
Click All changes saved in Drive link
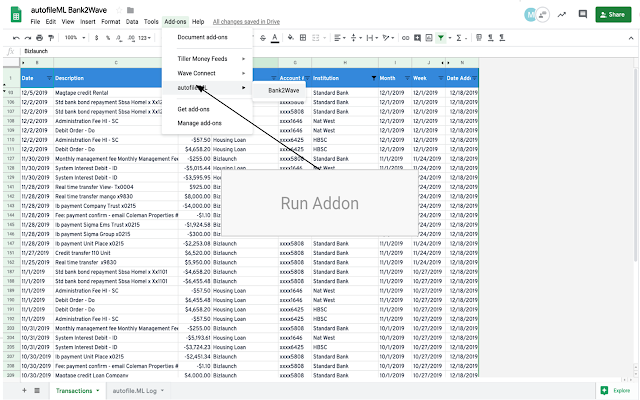(246, 22)
